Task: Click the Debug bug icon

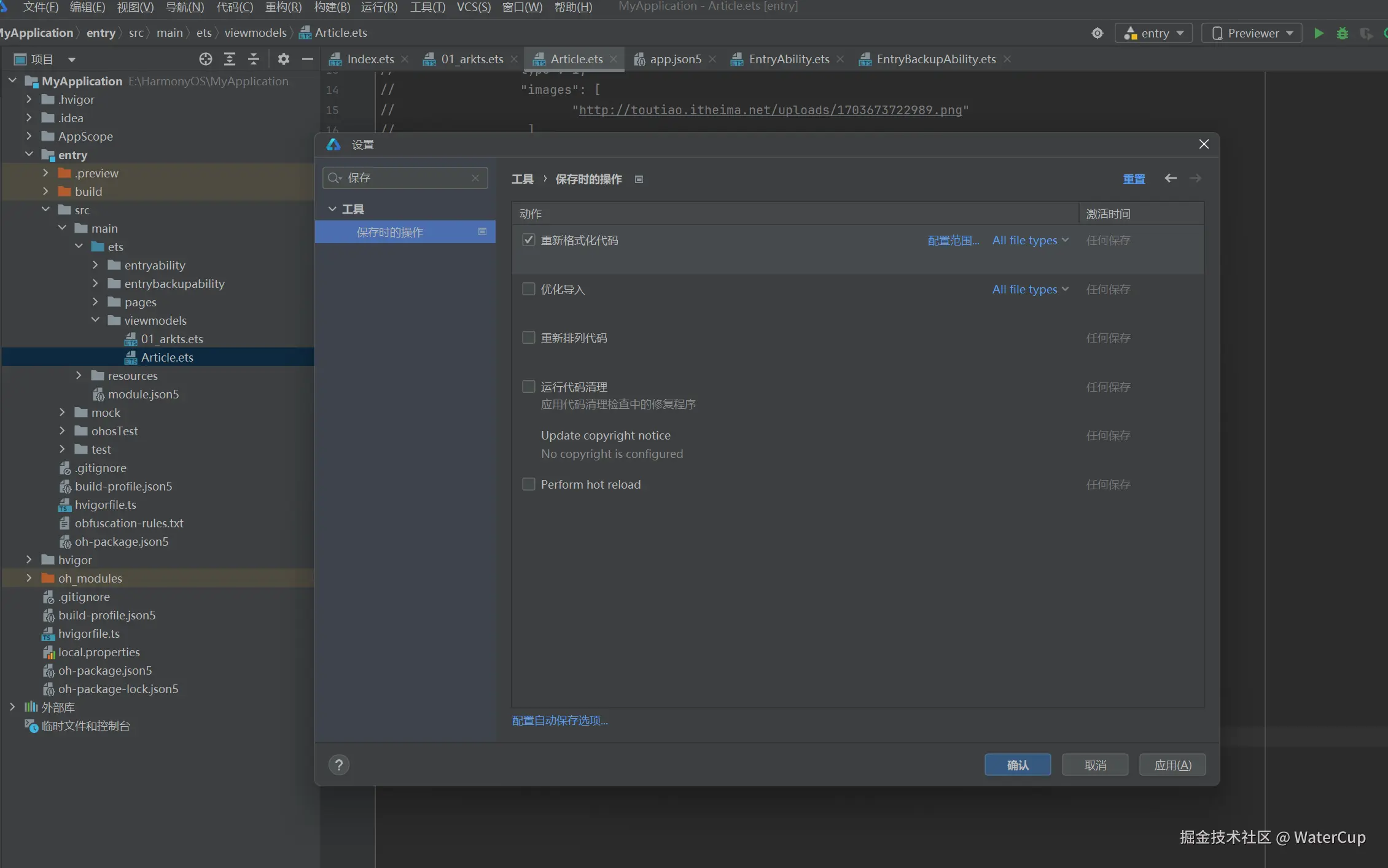Action: point(1342,33)
